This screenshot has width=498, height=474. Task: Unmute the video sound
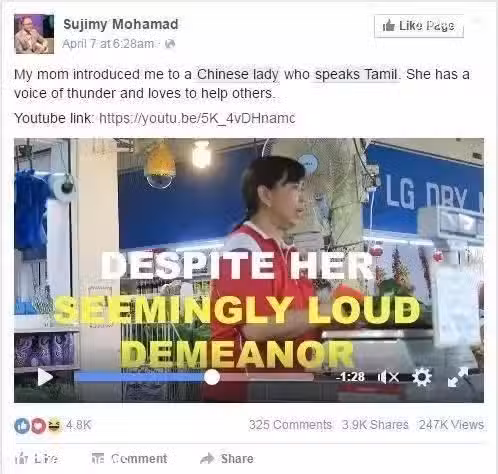click(388, 377)
